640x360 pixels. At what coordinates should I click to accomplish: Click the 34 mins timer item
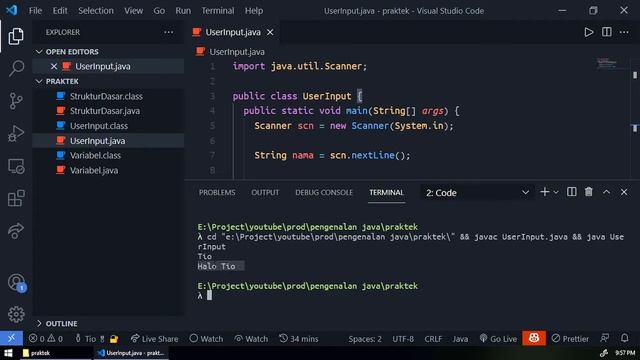click(x=299, y=339)
